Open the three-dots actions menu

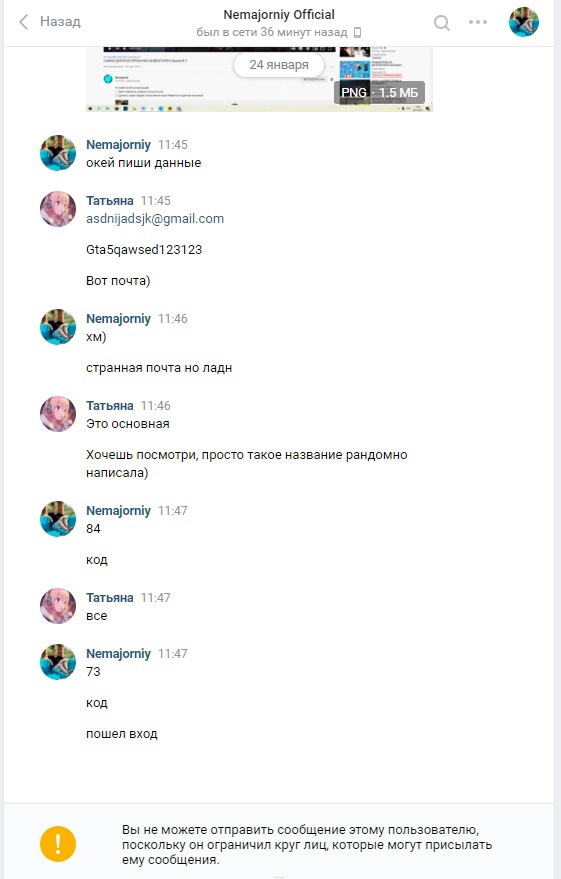pyautogui.click(x=477, y=22)
